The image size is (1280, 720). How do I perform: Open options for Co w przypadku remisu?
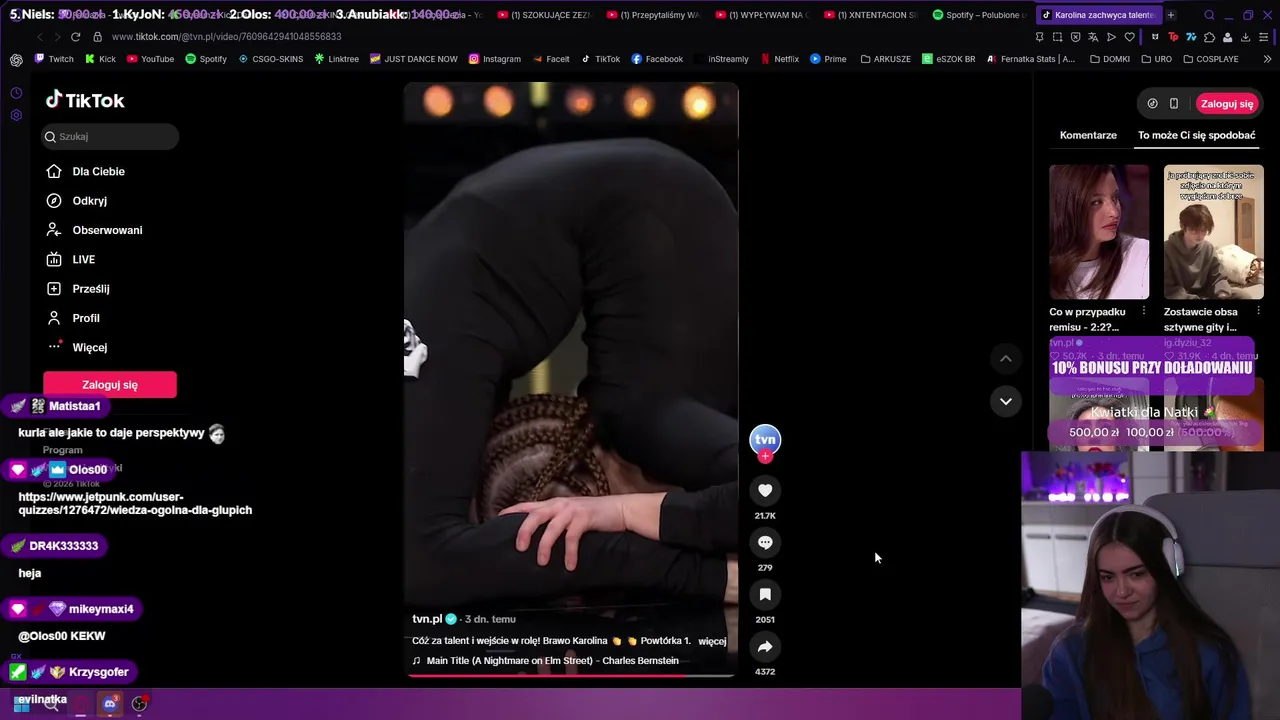(1144, 311)
